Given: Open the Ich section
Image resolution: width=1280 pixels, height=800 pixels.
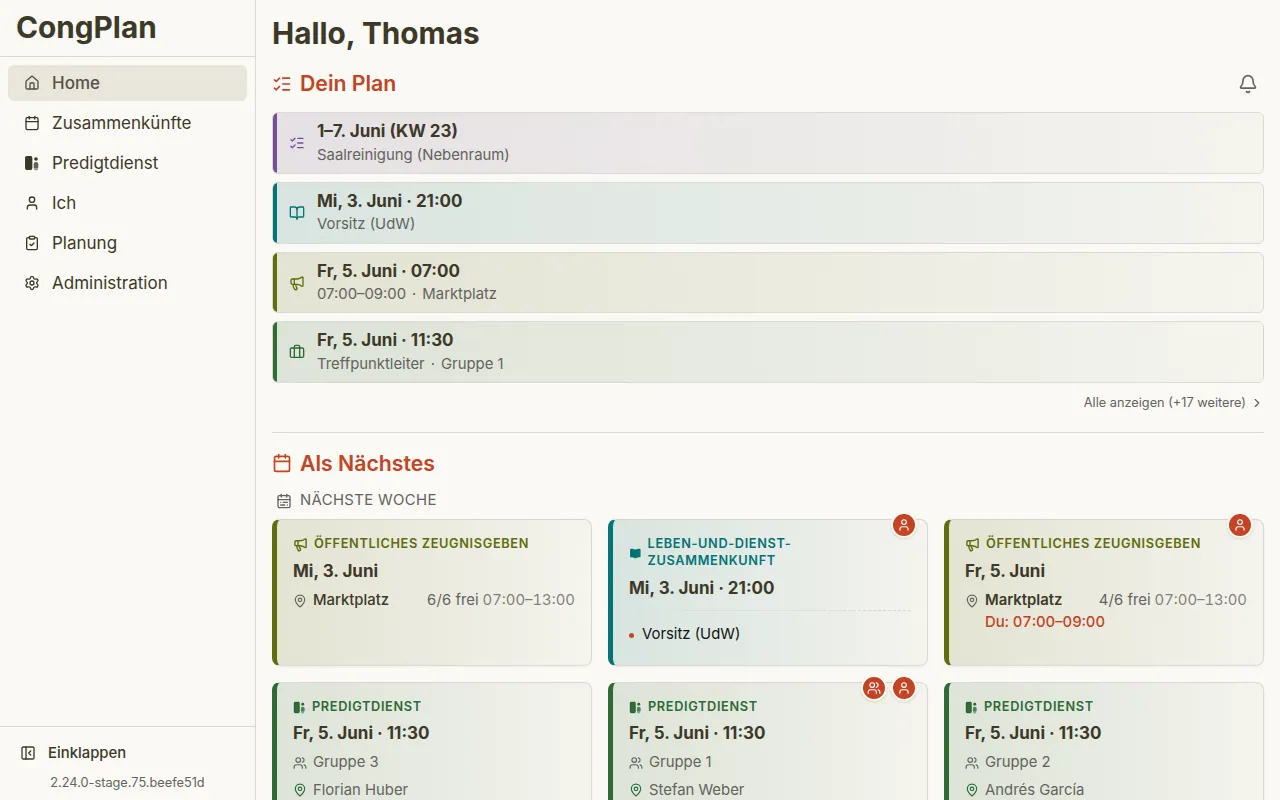Looking at the screenshot, I should tap(127, 203).
